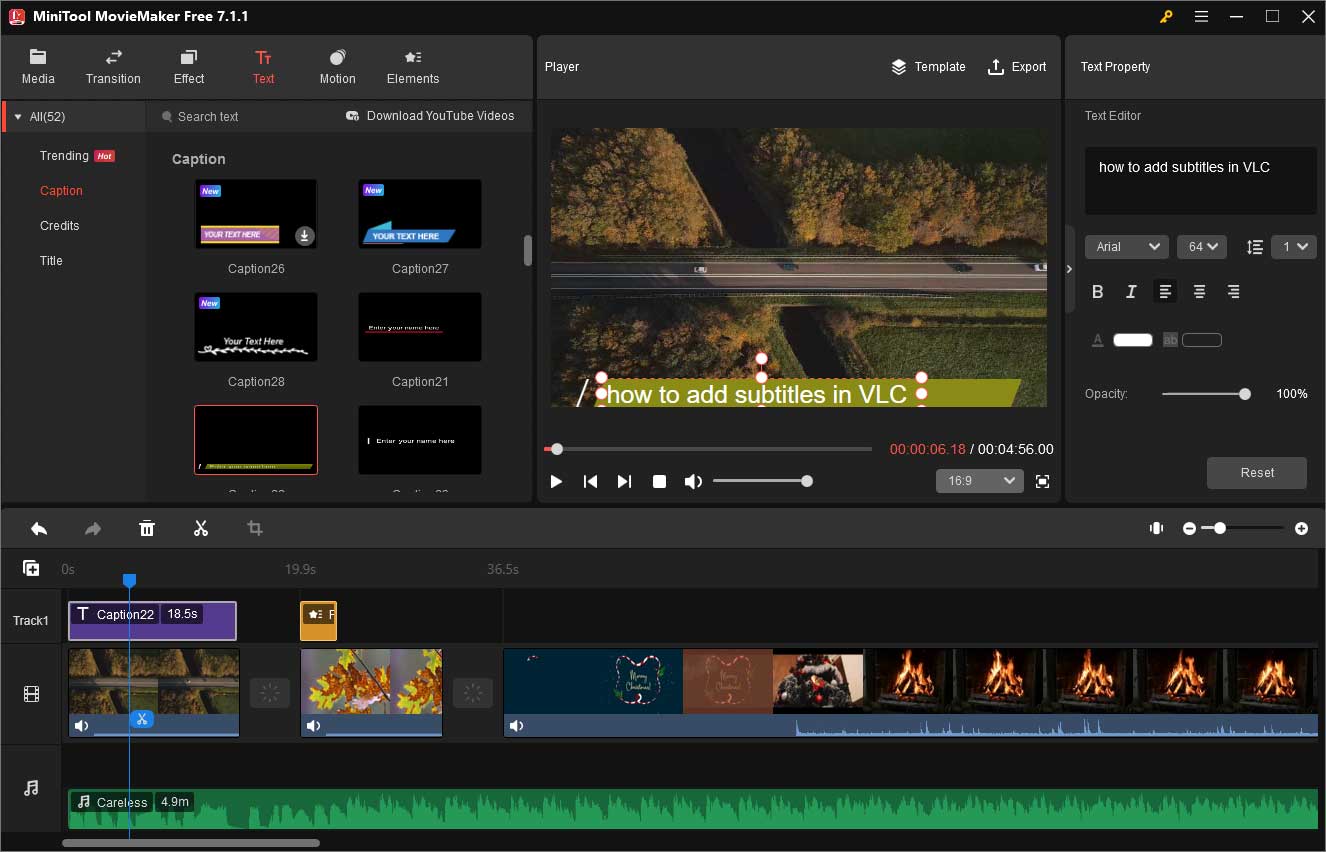
Task: Select the Caption27 thumbnail
Action: pyautogui.click(x=420, y=214)
